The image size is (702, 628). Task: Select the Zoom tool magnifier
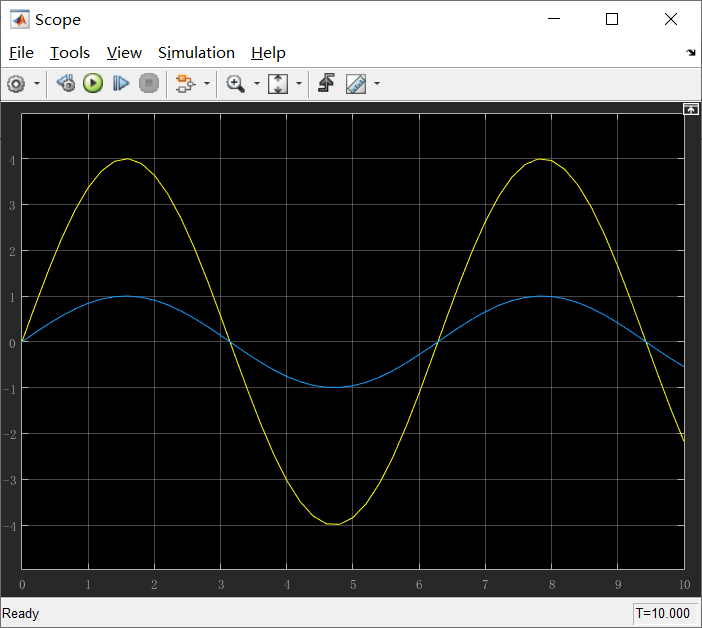235,84
